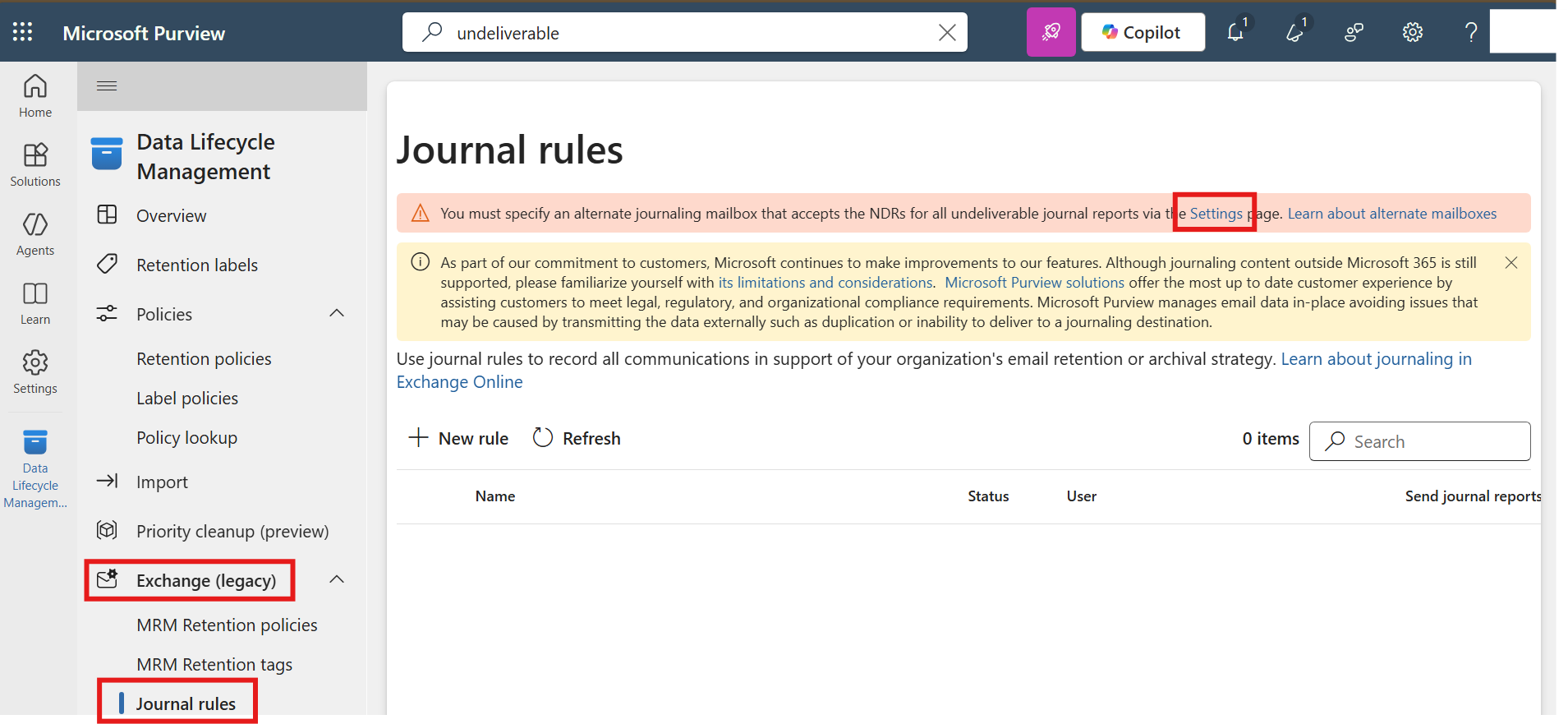Open Agents in the left rail
Screen dimensions: 1568x724
(x=35, y=234)
